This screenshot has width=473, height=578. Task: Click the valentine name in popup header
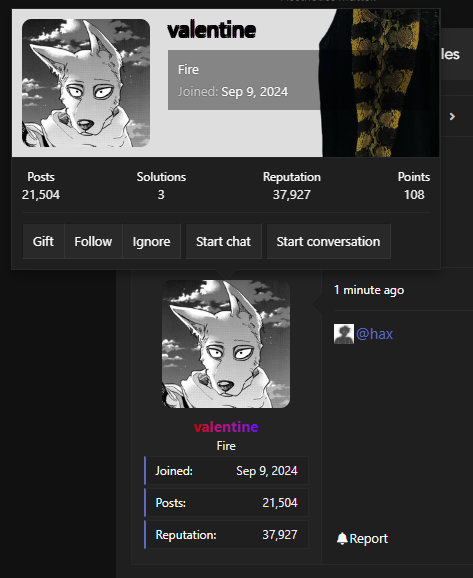click(x=211, y=30)
